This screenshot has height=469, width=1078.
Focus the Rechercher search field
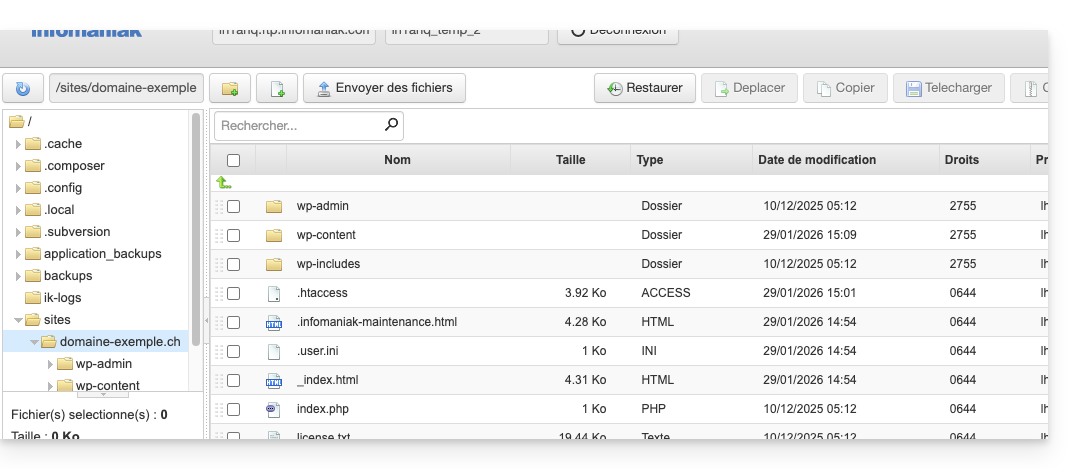[x=299, y=126]
